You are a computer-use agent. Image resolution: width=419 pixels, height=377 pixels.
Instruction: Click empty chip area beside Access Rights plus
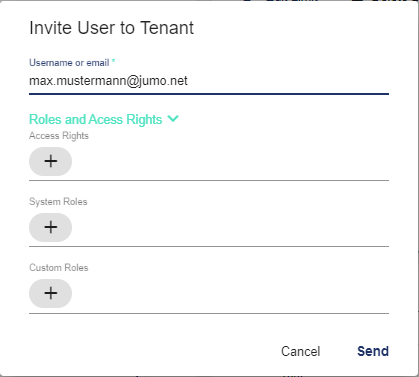pyautogui.click(x=230, y=161)
